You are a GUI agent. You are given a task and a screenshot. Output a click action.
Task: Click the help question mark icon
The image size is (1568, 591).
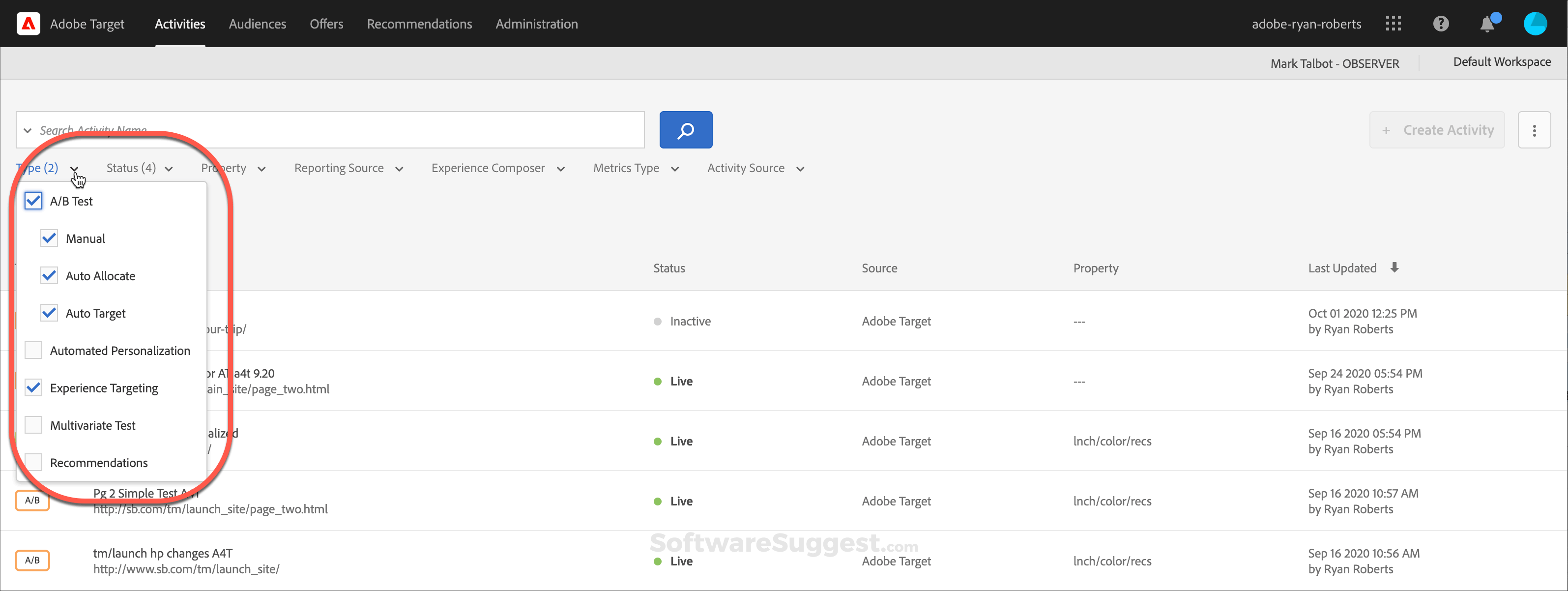point(1441,24)
